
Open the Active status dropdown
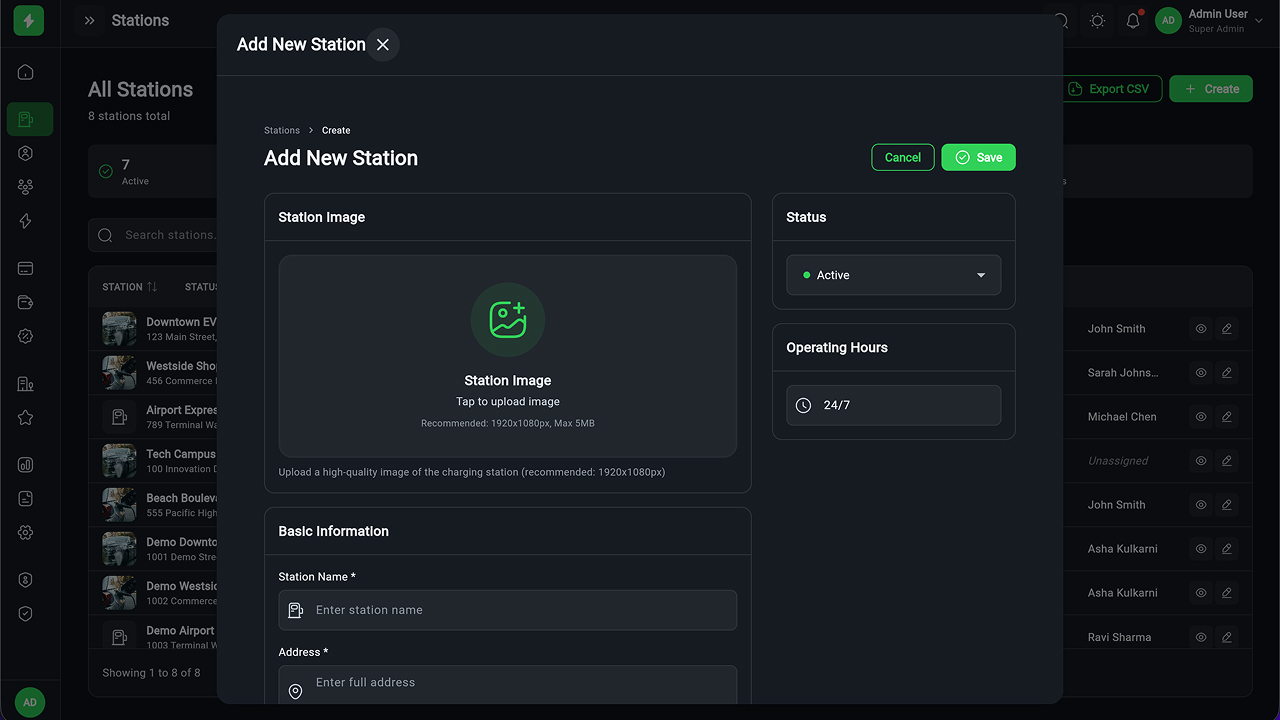893,275
